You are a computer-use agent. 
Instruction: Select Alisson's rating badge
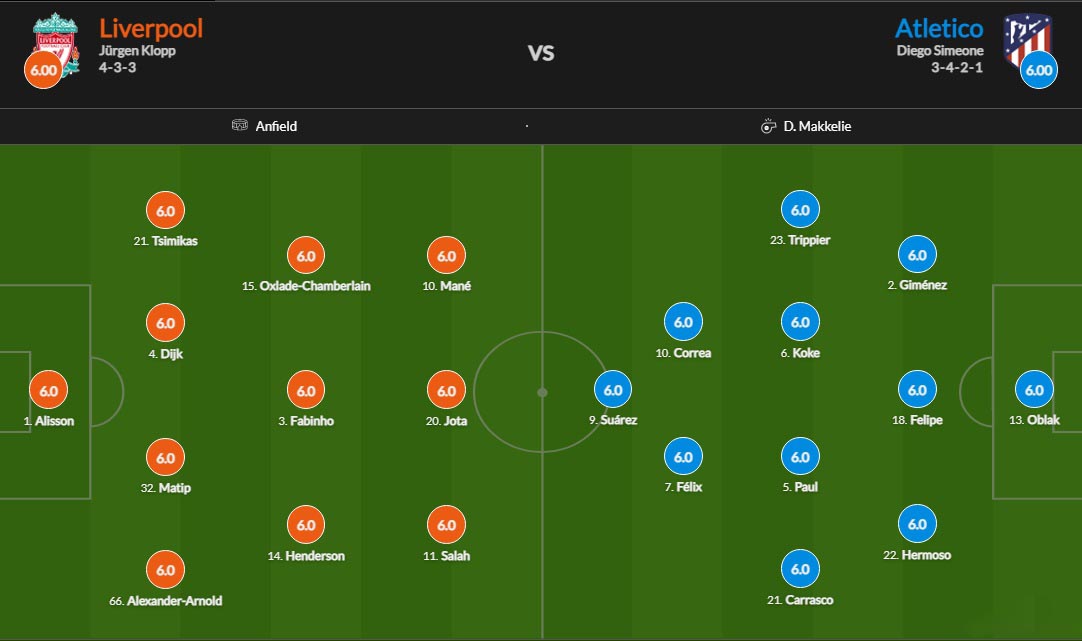48,391
